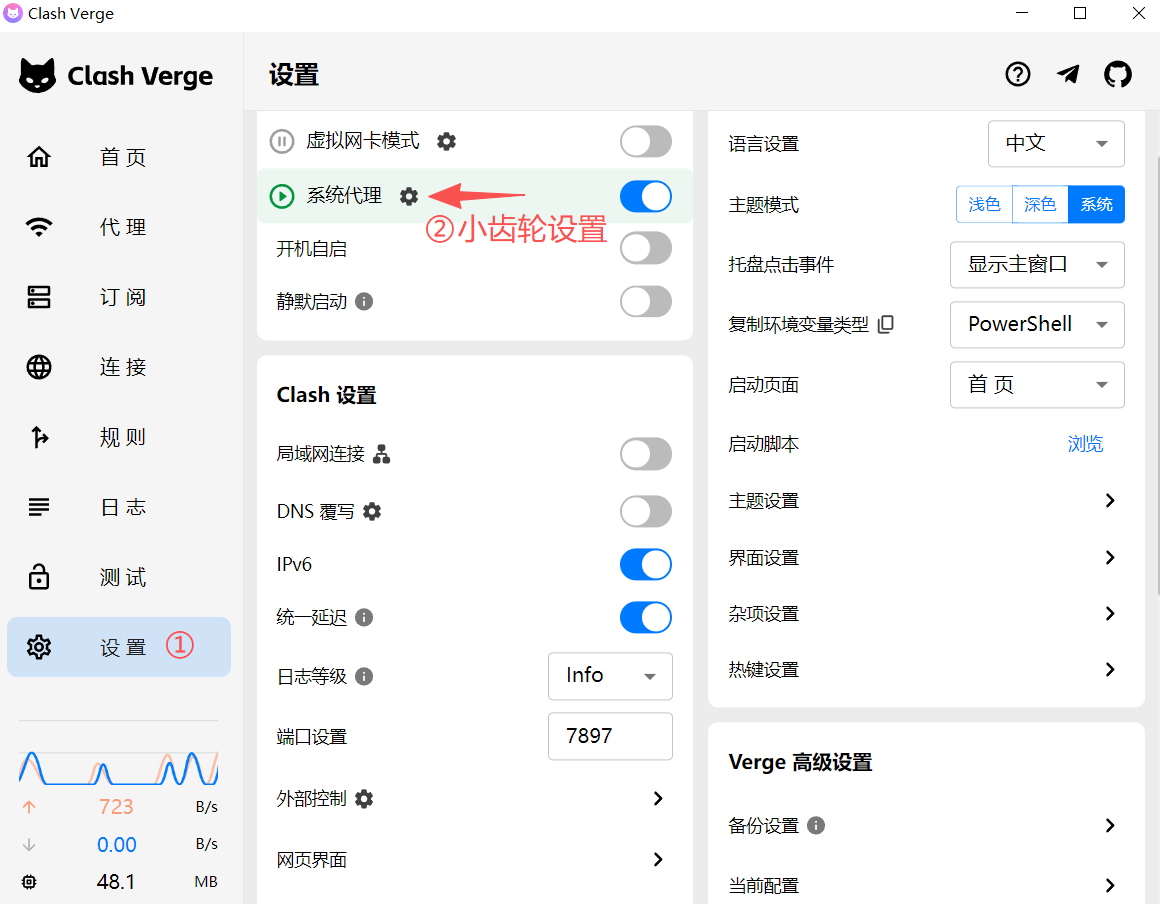Open the 托盘点击事件 dropdown

1037,265
